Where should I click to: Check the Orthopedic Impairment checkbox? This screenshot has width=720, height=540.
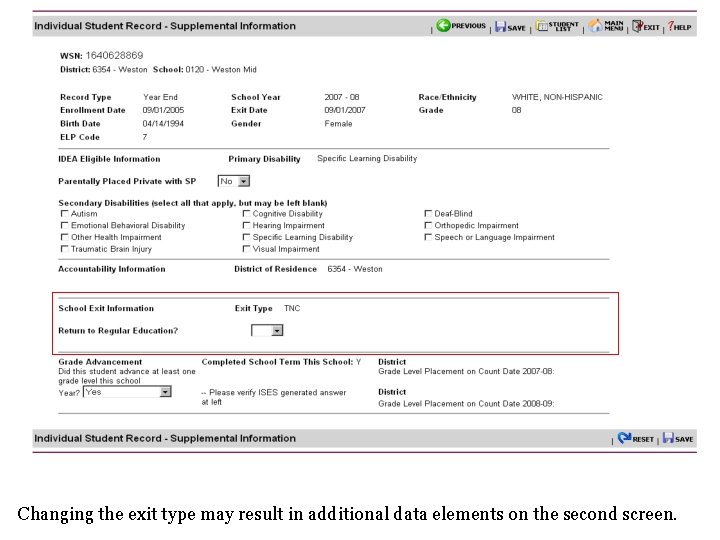pos(428,225)
